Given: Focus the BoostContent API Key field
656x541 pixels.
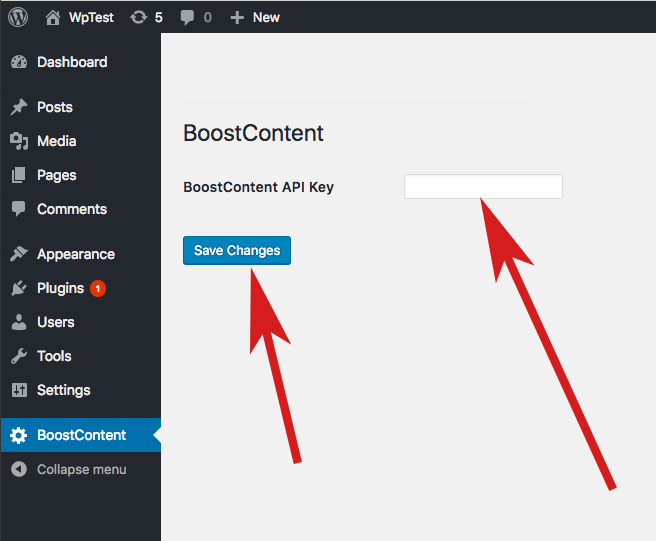Looking at the screenshot, I should coord(483,187).
